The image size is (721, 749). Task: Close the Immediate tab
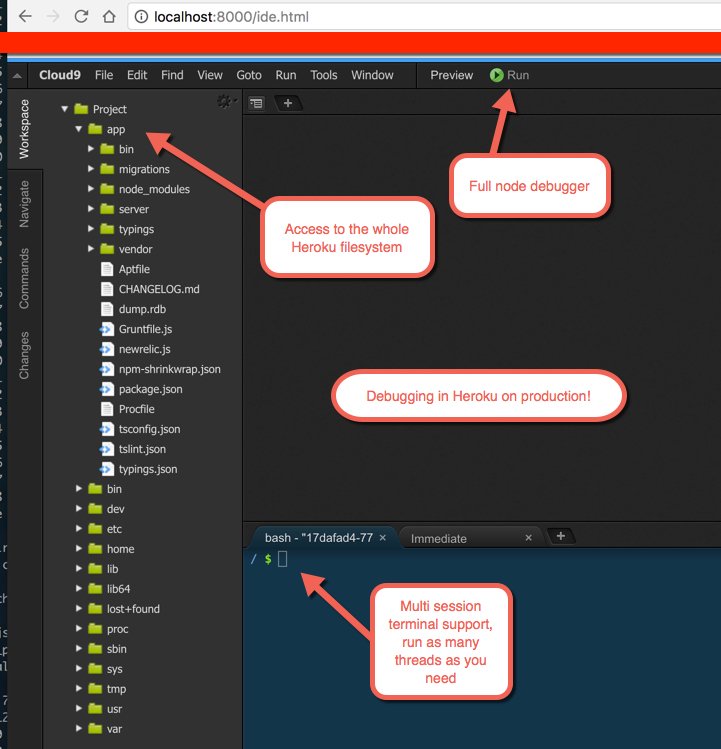[x=528, y=538]
